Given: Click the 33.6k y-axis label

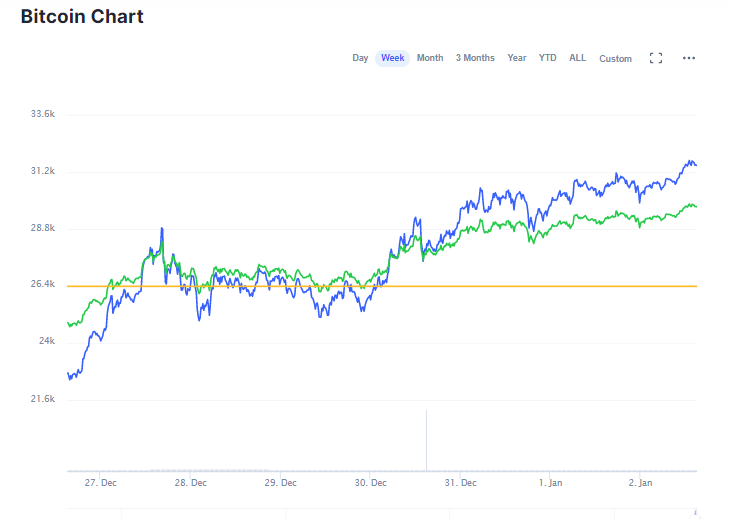Looking at the screenshot, I should (43, 114).
